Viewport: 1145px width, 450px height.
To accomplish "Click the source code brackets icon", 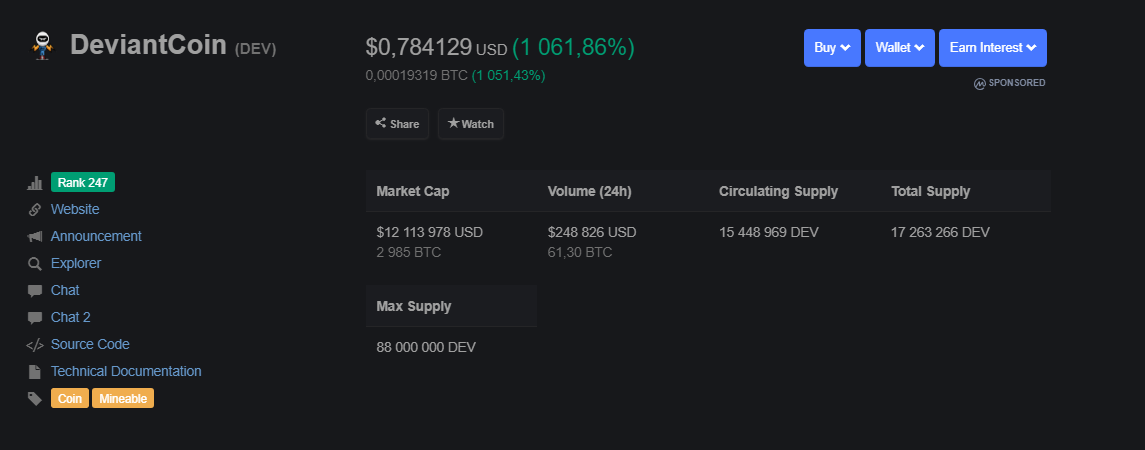I will click(x=35, y=345).
